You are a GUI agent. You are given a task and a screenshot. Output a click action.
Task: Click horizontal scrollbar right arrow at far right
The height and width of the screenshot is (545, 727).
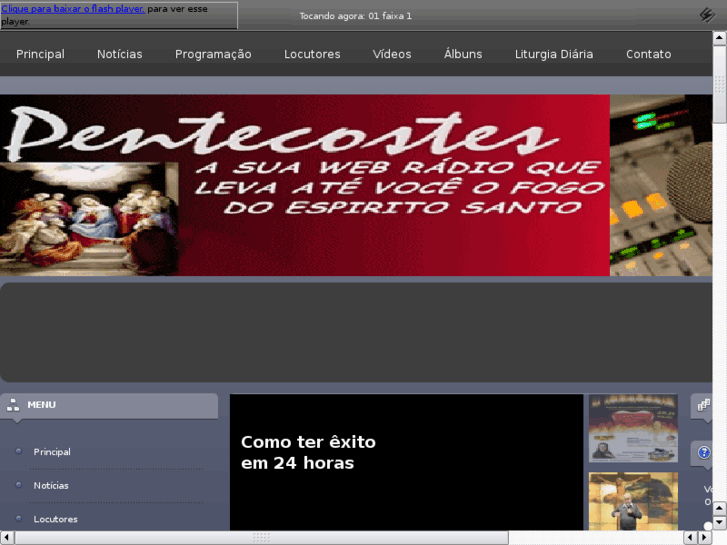[x=705, y=538]
